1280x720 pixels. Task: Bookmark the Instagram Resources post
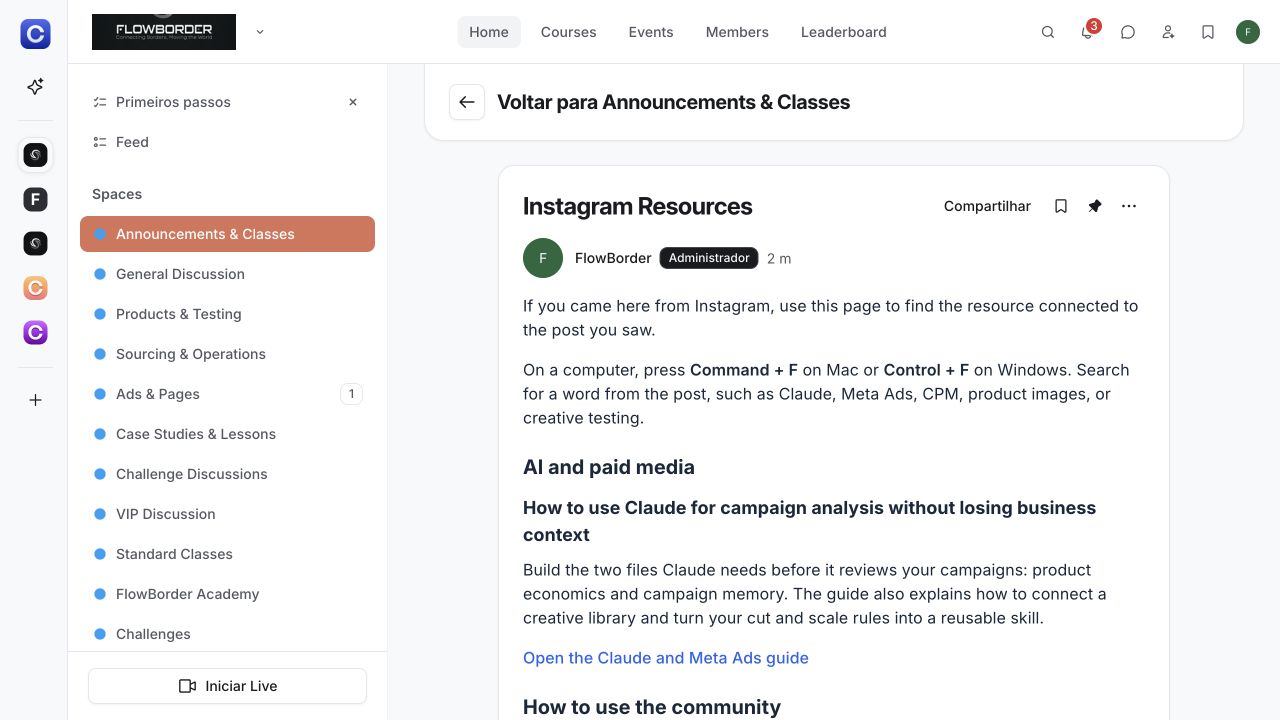coord(1061,206)
